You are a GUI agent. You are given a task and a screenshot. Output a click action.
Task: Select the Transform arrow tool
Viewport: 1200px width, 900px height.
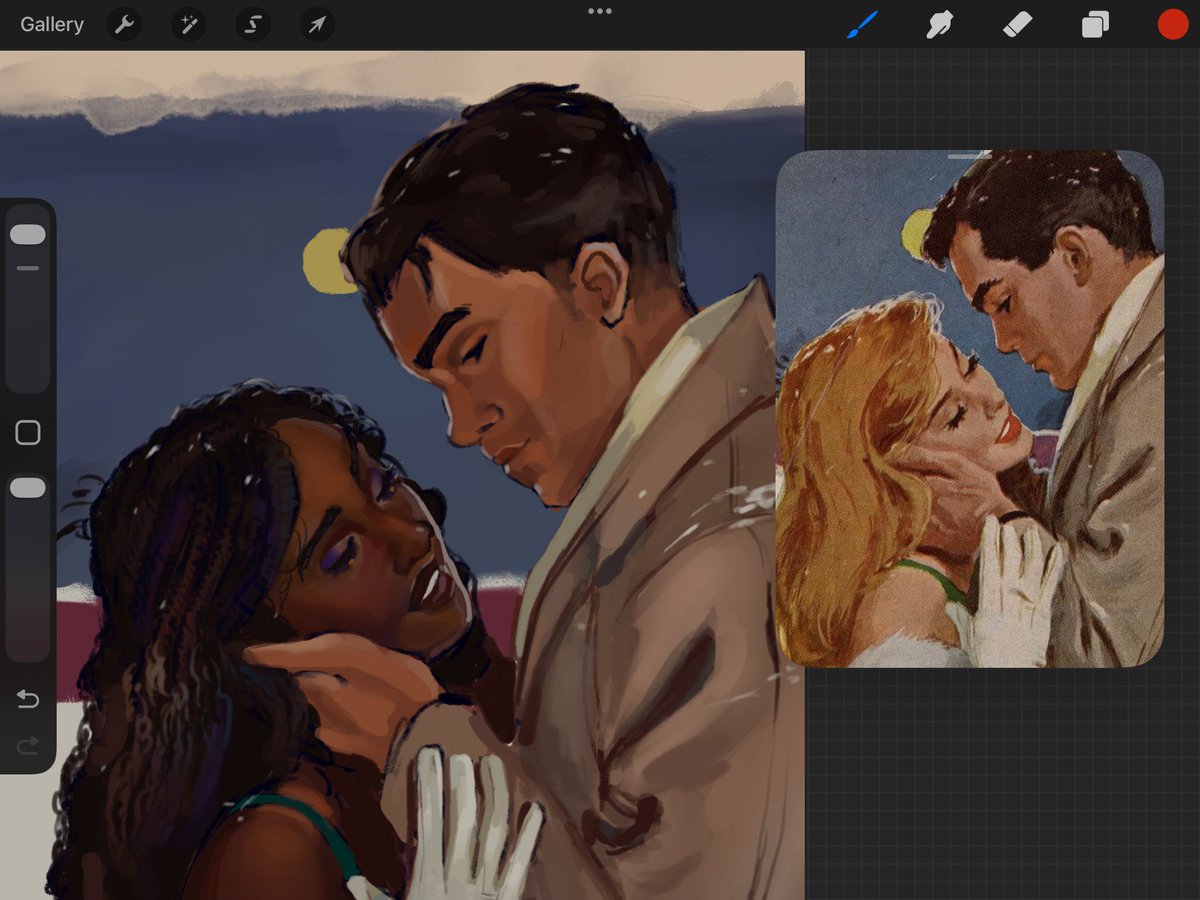pyautogui.click(x=316, y=24)
